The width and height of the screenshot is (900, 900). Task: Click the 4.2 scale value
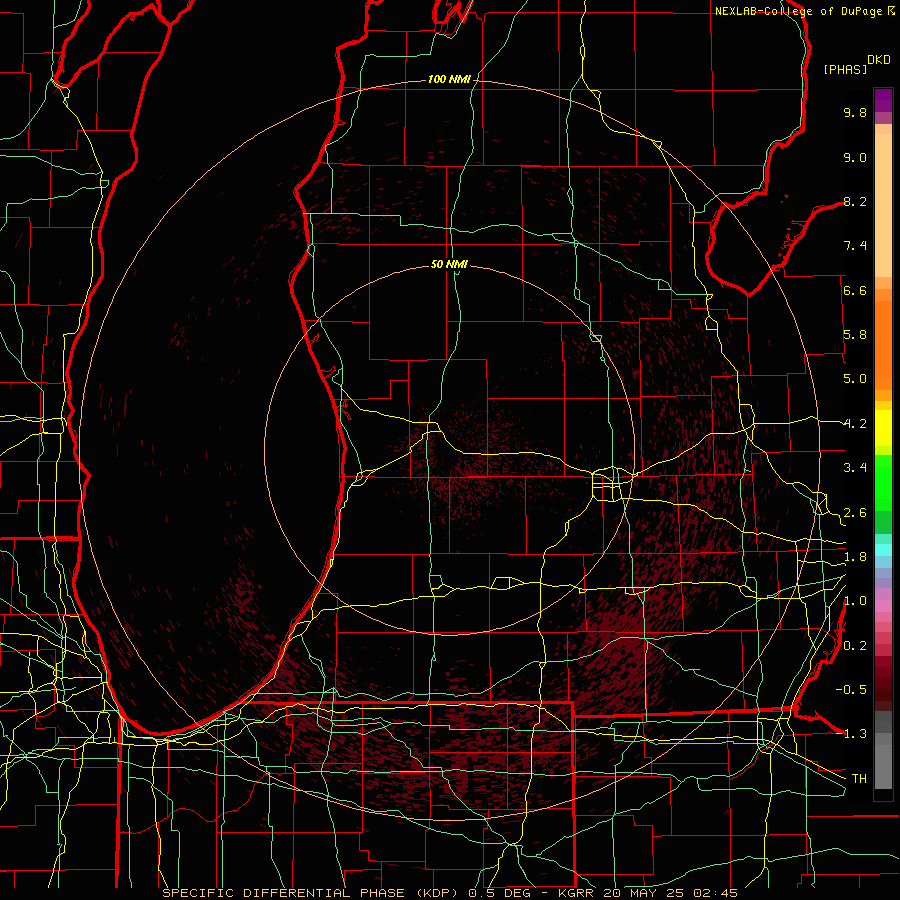855,424
